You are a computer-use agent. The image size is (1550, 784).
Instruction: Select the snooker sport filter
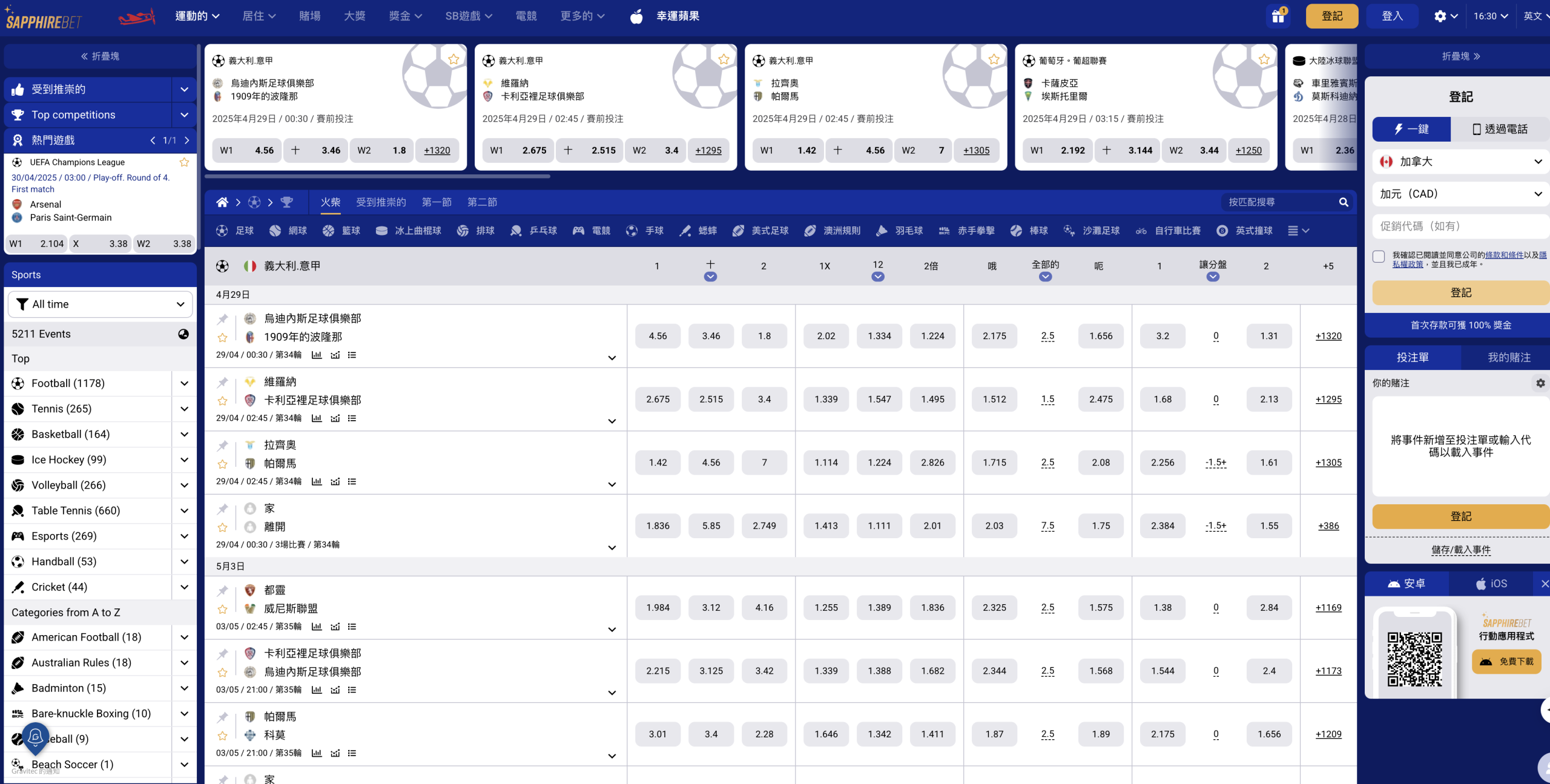click(x=1244, y=231)
